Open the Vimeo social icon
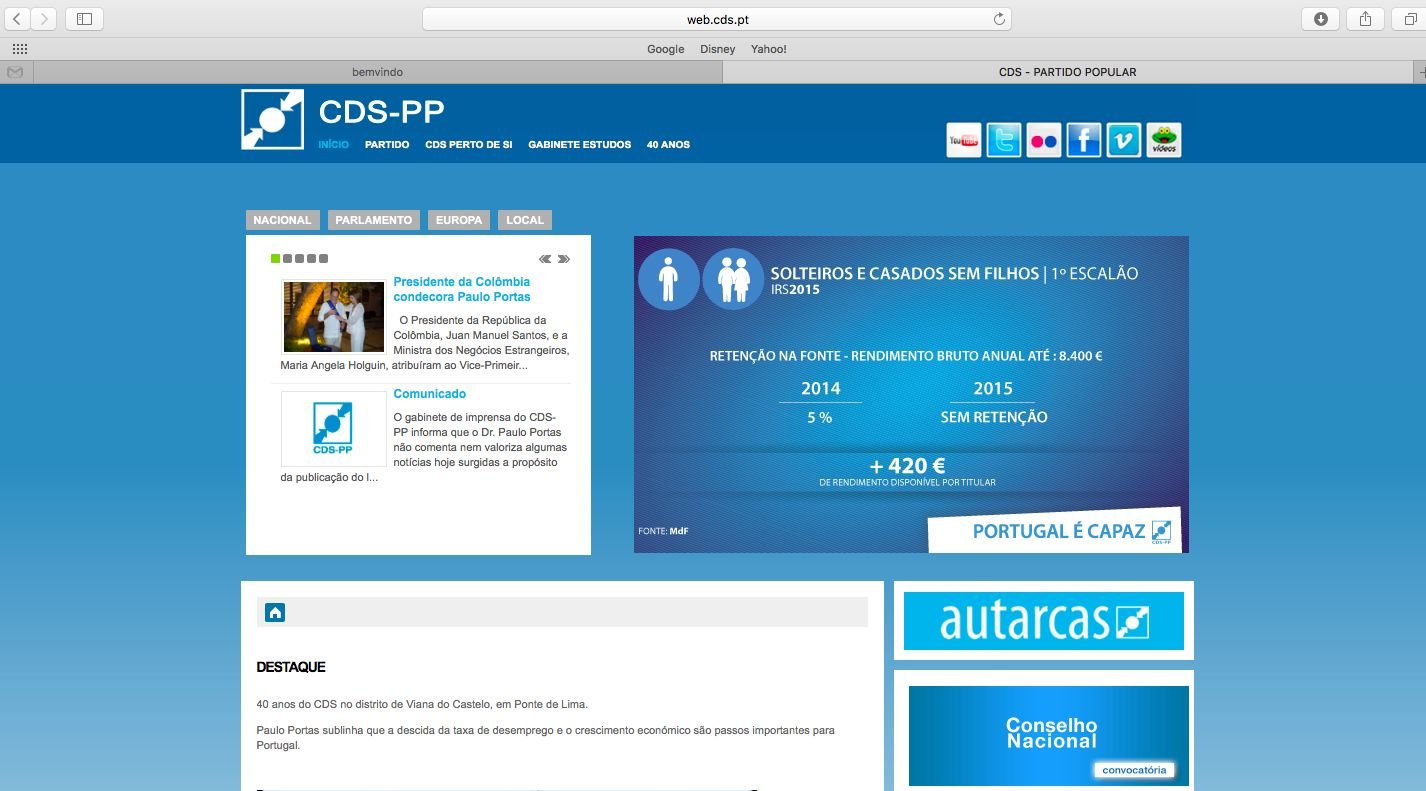This screenshot has width=1426, height=791. 1124,141
